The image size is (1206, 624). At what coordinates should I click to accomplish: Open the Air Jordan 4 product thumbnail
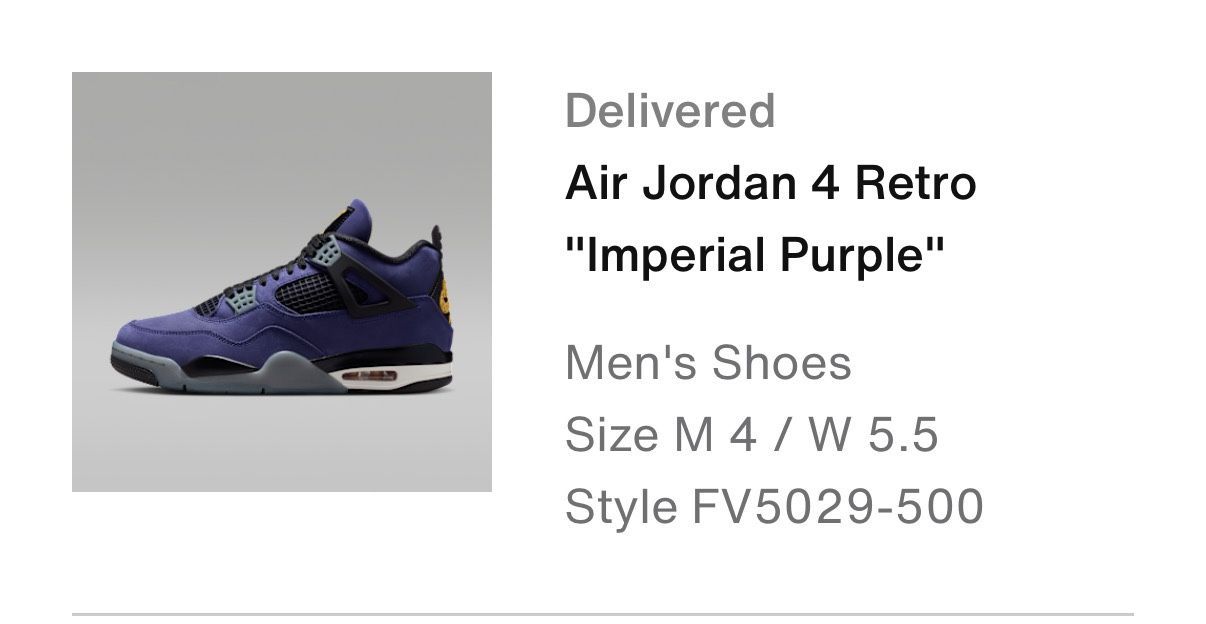pos(282,282)
